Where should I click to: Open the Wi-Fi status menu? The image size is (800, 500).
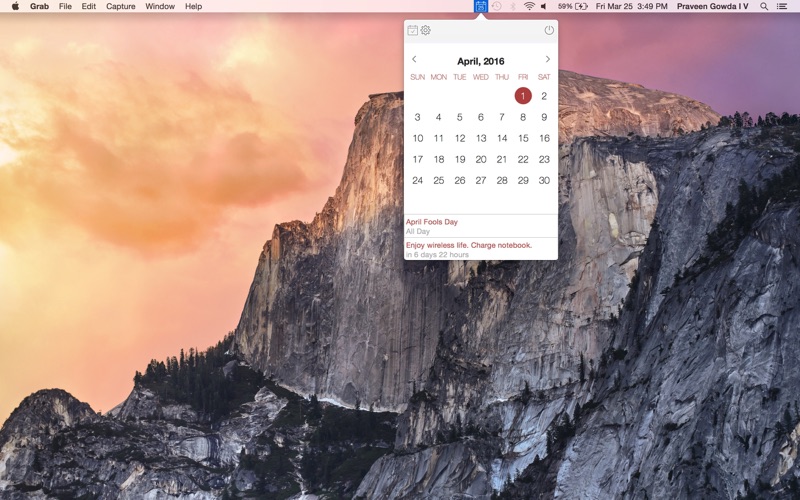529,6
